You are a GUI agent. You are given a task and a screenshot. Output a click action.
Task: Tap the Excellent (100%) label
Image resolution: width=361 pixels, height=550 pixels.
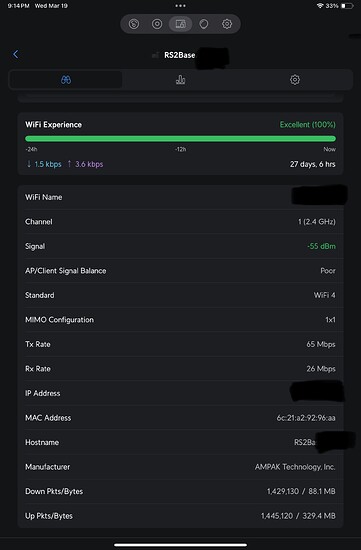307,125
